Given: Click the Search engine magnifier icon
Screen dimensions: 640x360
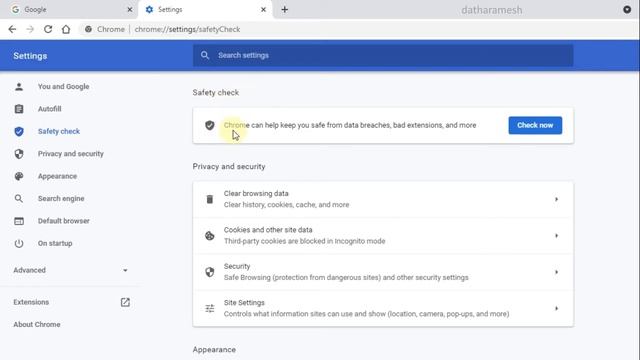Looking at the screenshot, I should pyautogui.click(x=19, y=198).
